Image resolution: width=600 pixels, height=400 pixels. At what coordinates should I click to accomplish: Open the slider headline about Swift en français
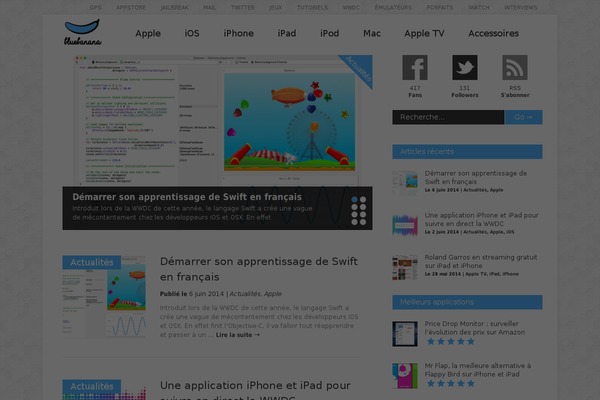tap(187, 197)
